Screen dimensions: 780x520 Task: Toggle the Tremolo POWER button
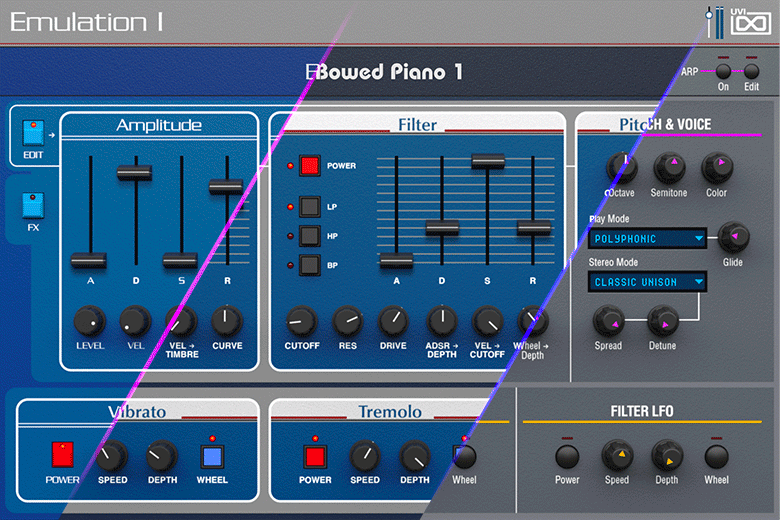(315, 456)
